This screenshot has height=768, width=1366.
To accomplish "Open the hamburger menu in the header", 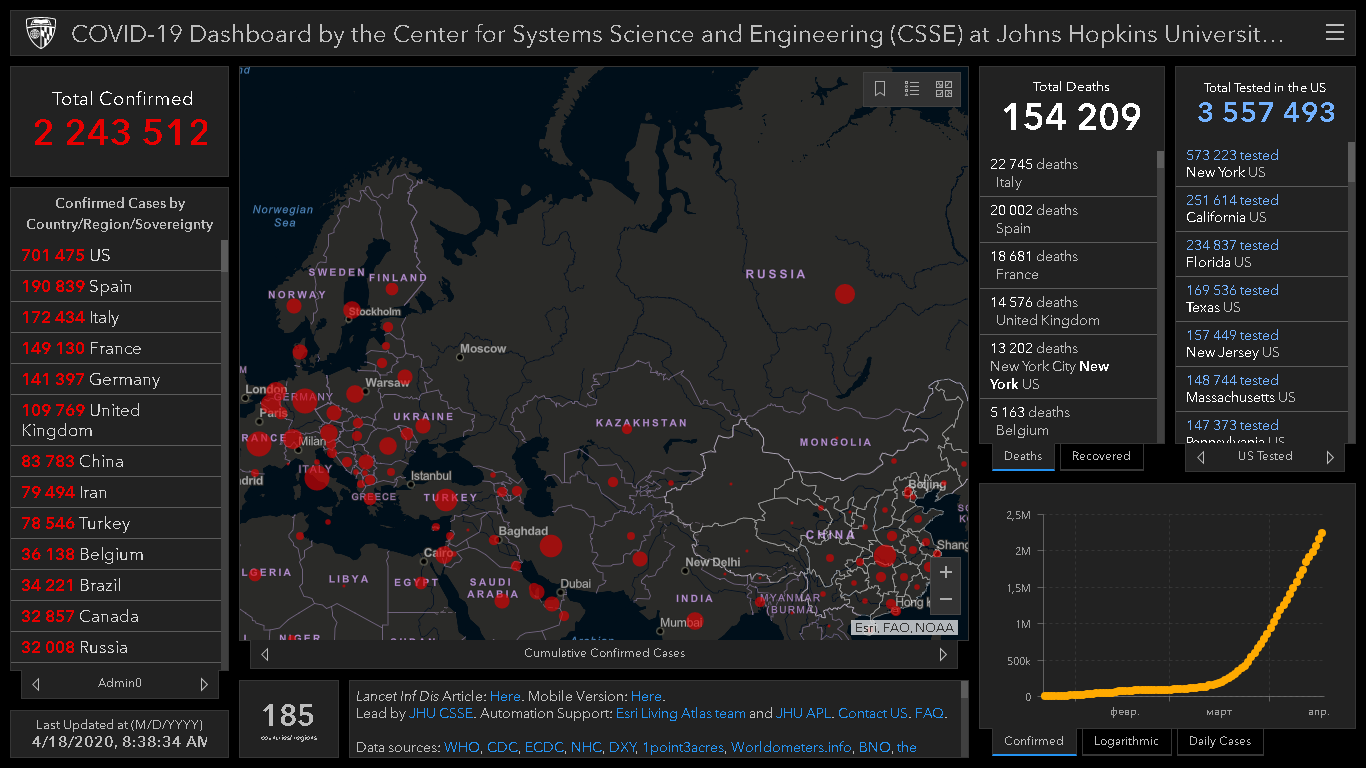I will (1334, 33).
